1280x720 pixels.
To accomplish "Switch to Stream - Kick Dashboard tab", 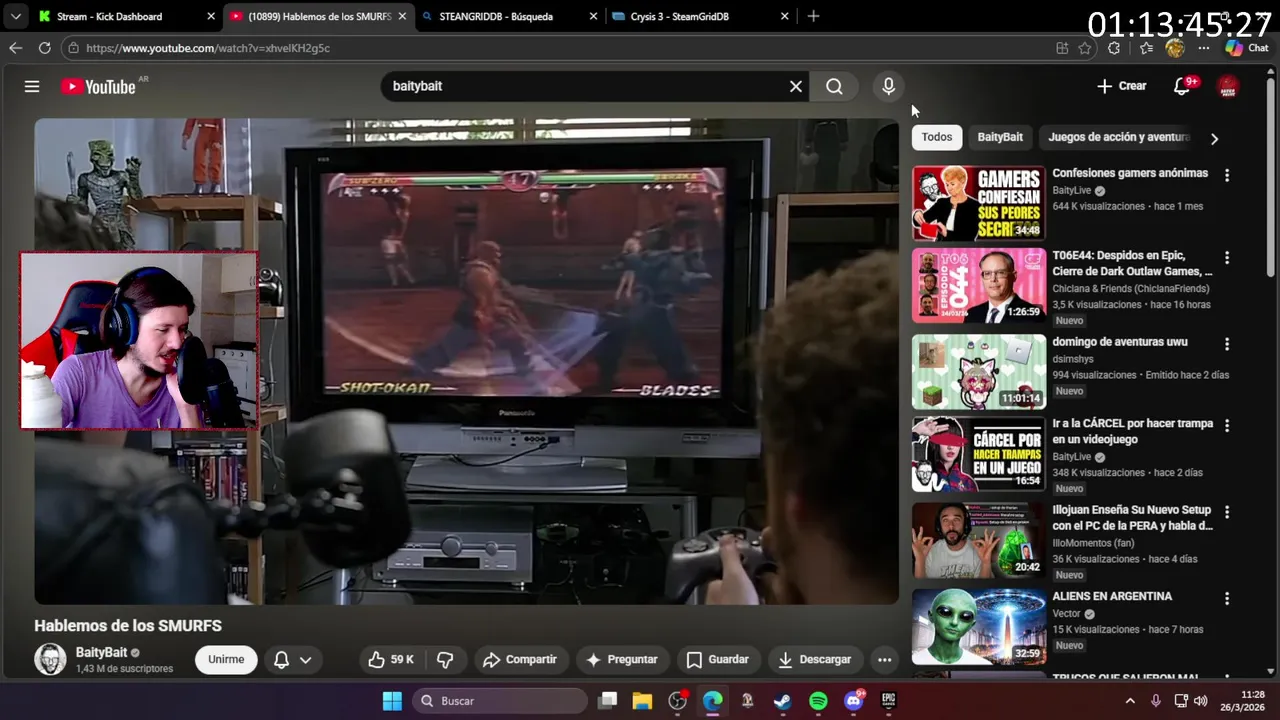I will (126, 16).
